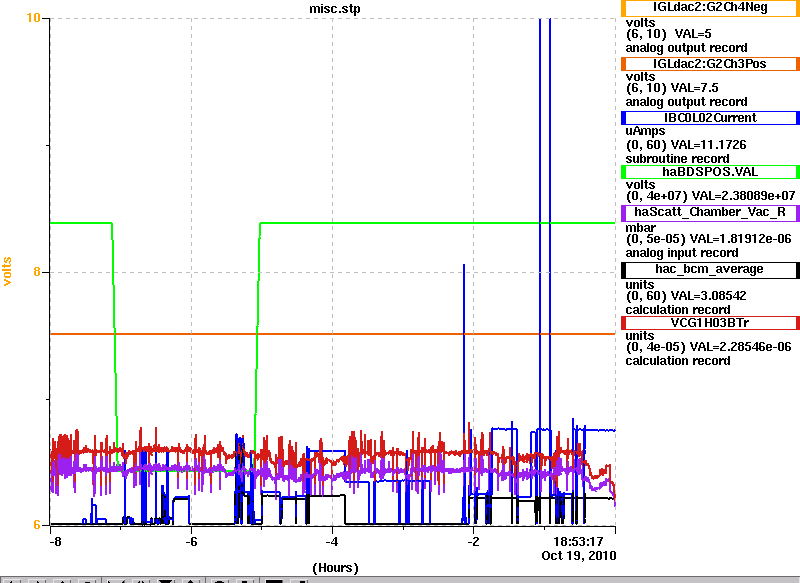Viewport: 800px width, 583px height.
Task: Select the haScatt_Chamber_Vac_R legend button
Action: (x=710, y=213)
